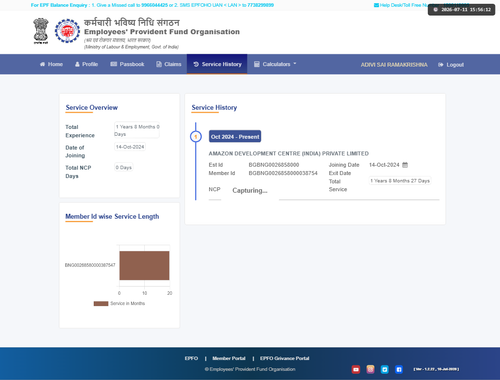Click the Service Overview heading
This screenshot has height=380, width=500.
tap(92, 107)
